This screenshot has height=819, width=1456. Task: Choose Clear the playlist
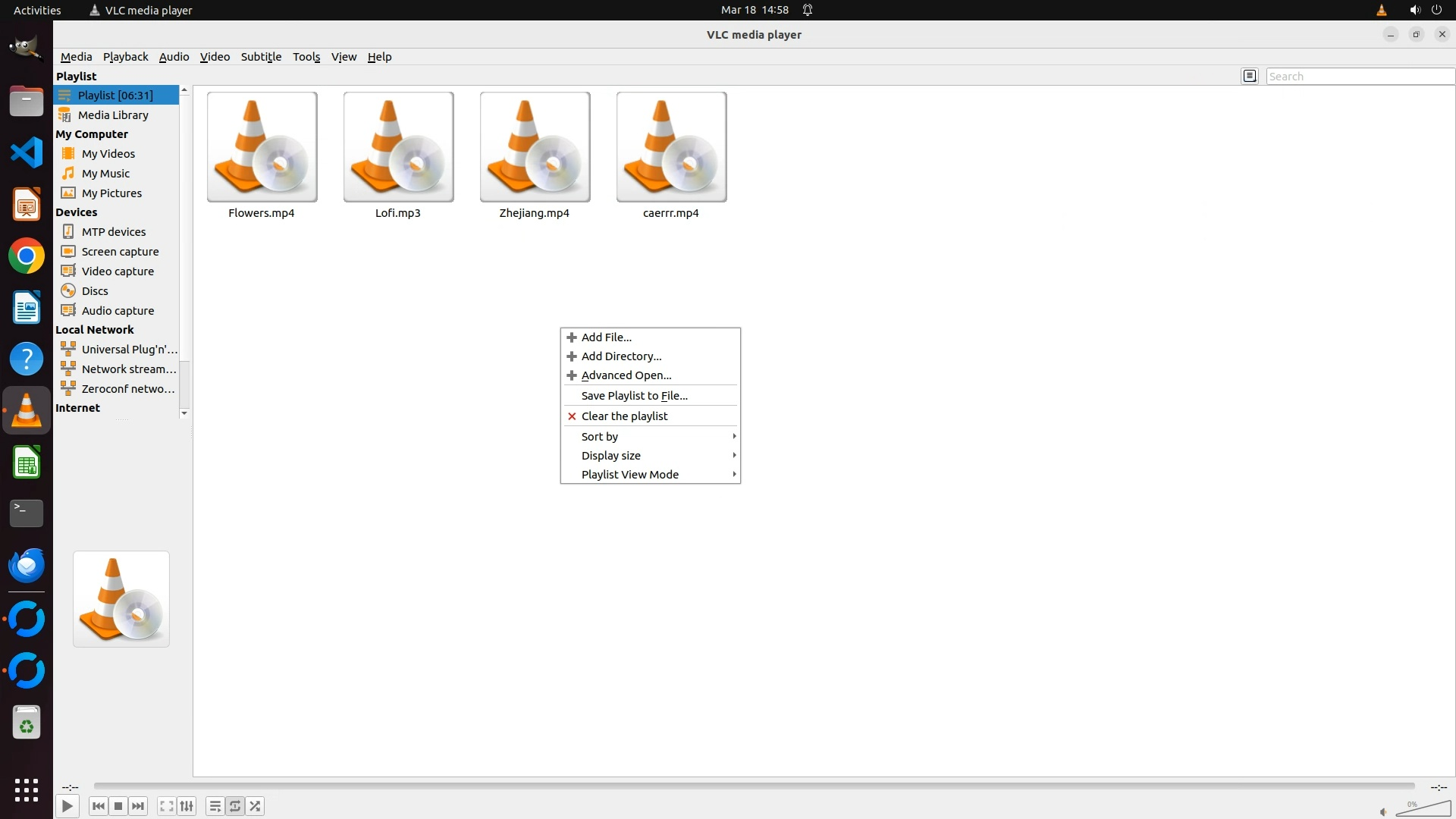pos(624,416)
